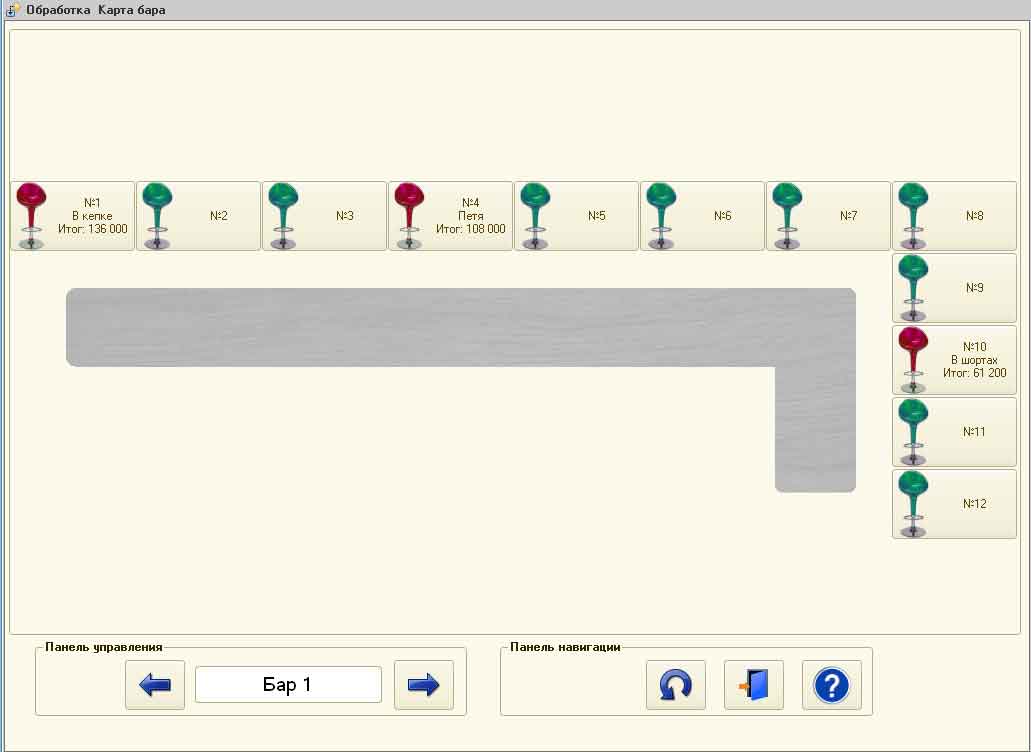Open help with the question mark icon
Screen dimensions: 1031x752
point(831,685)
